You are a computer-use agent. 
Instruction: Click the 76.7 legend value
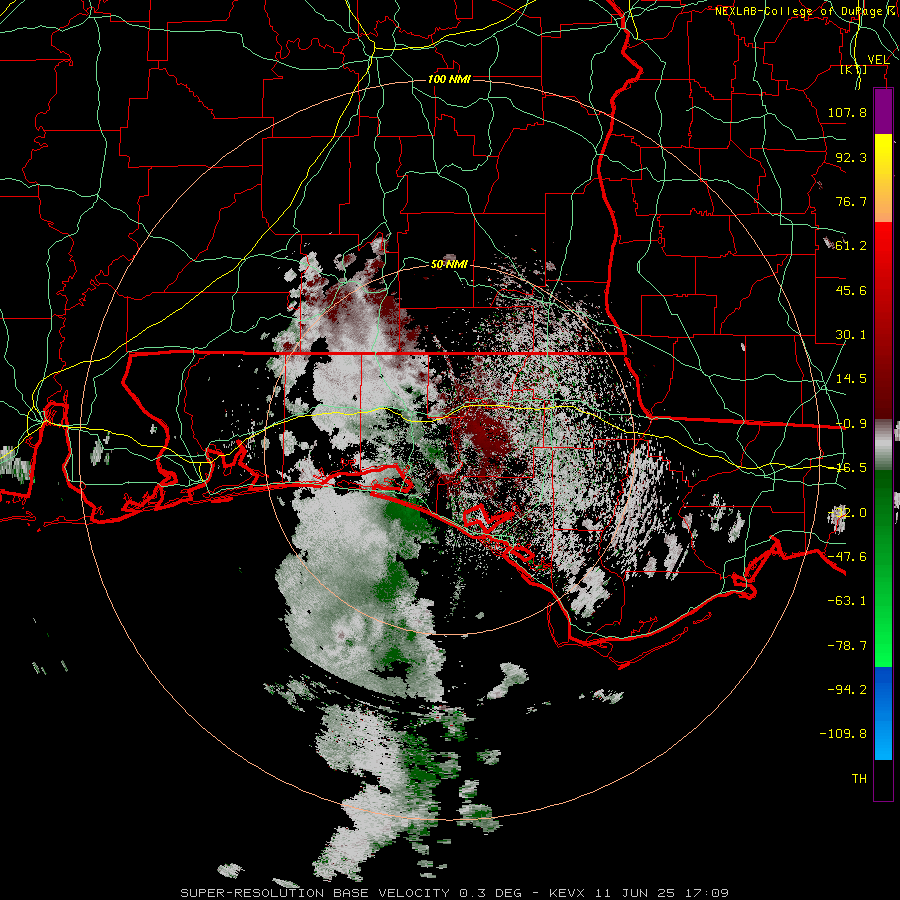click(x=851, y=201)
